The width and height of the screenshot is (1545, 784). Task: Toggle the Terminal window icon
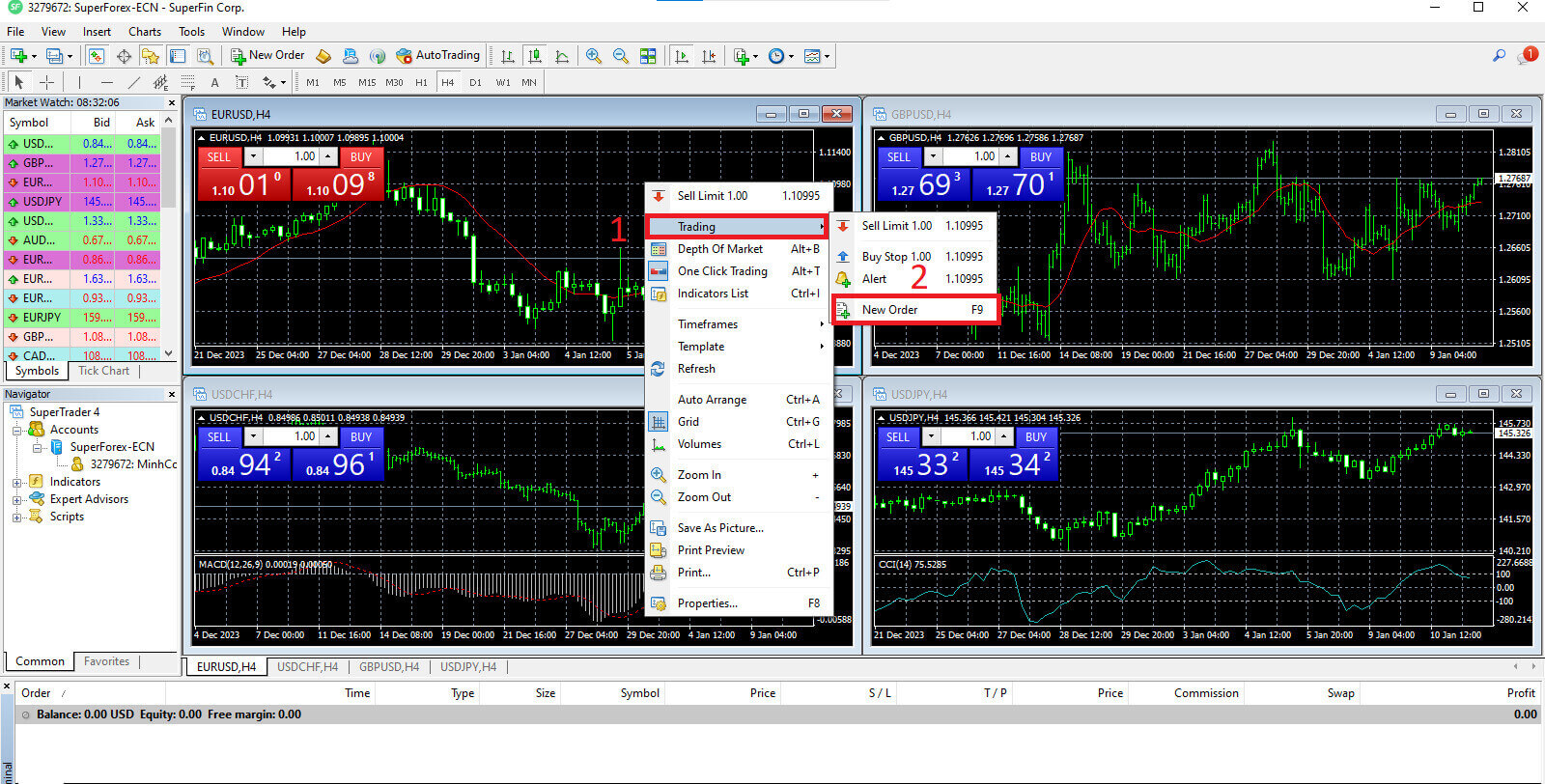click(x=178, y=56)
